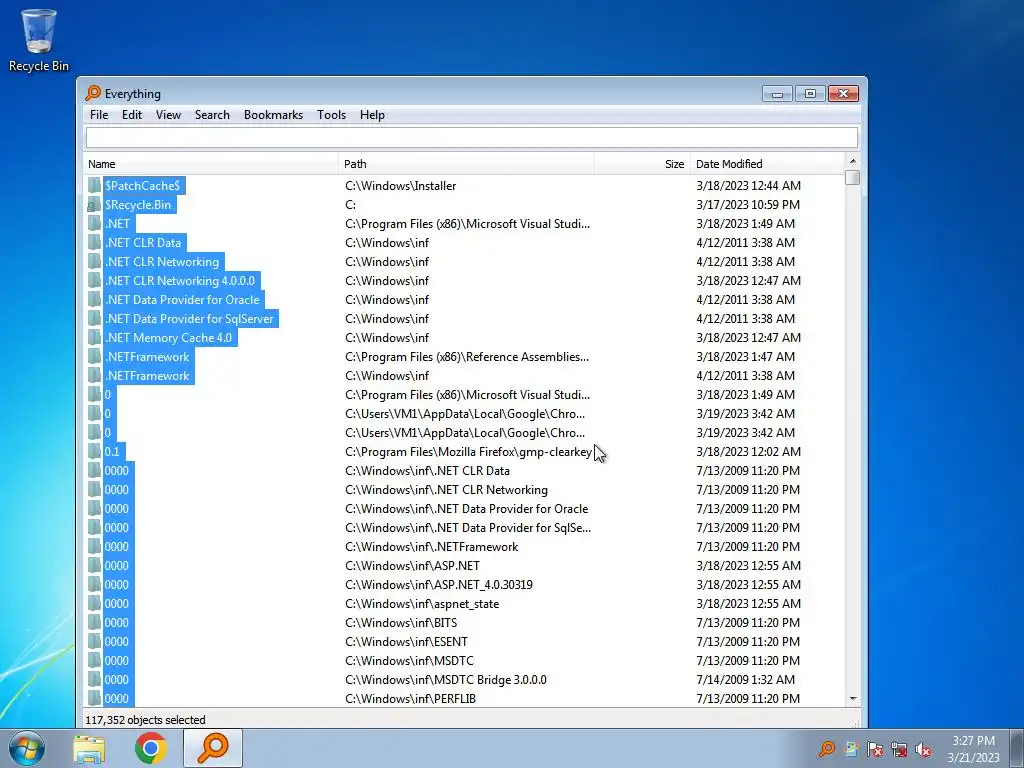Select the 0.1 folder entry
The image size is (1024, 768).
pos(112,451)
